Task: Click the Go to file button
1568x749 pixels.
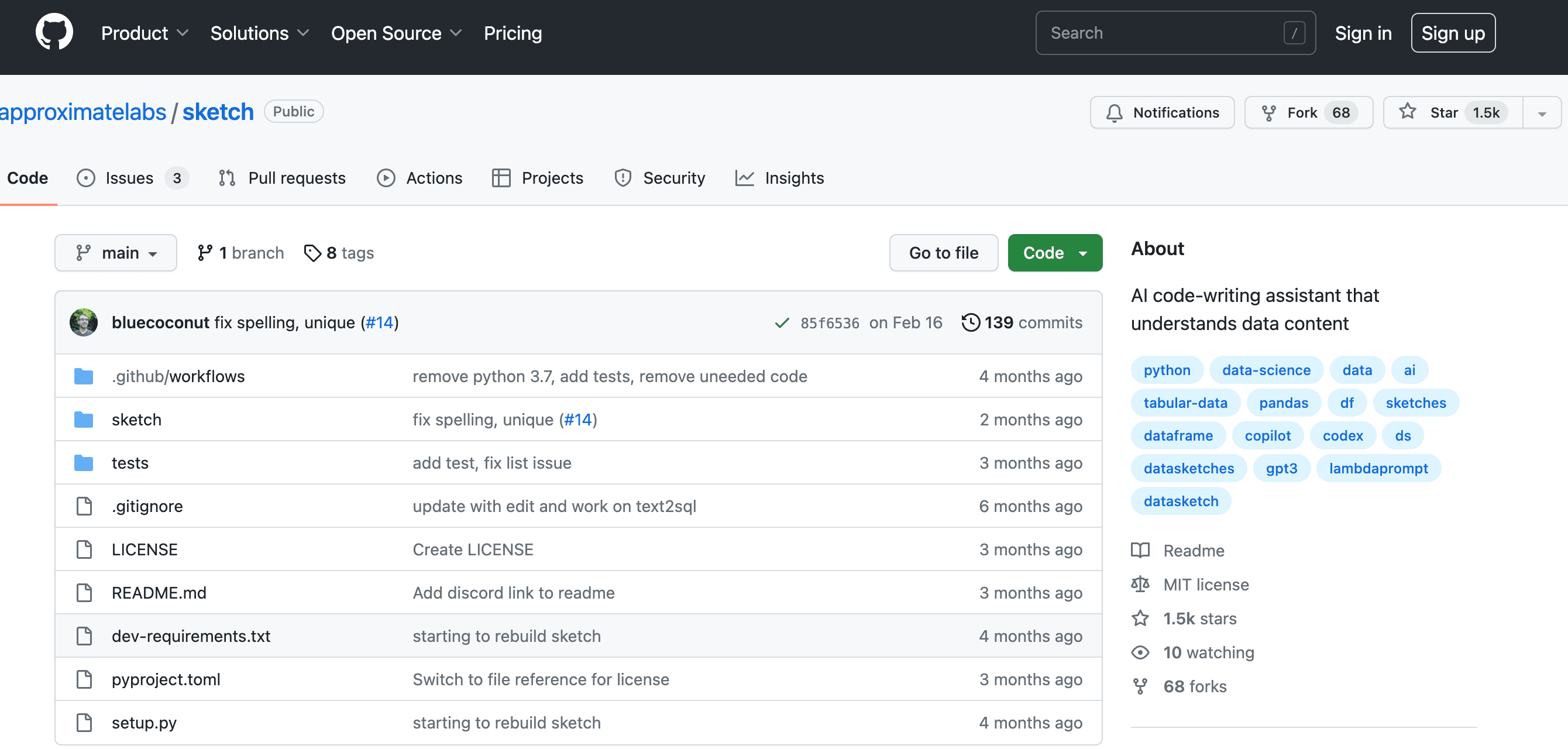Action: click(943, 253)
